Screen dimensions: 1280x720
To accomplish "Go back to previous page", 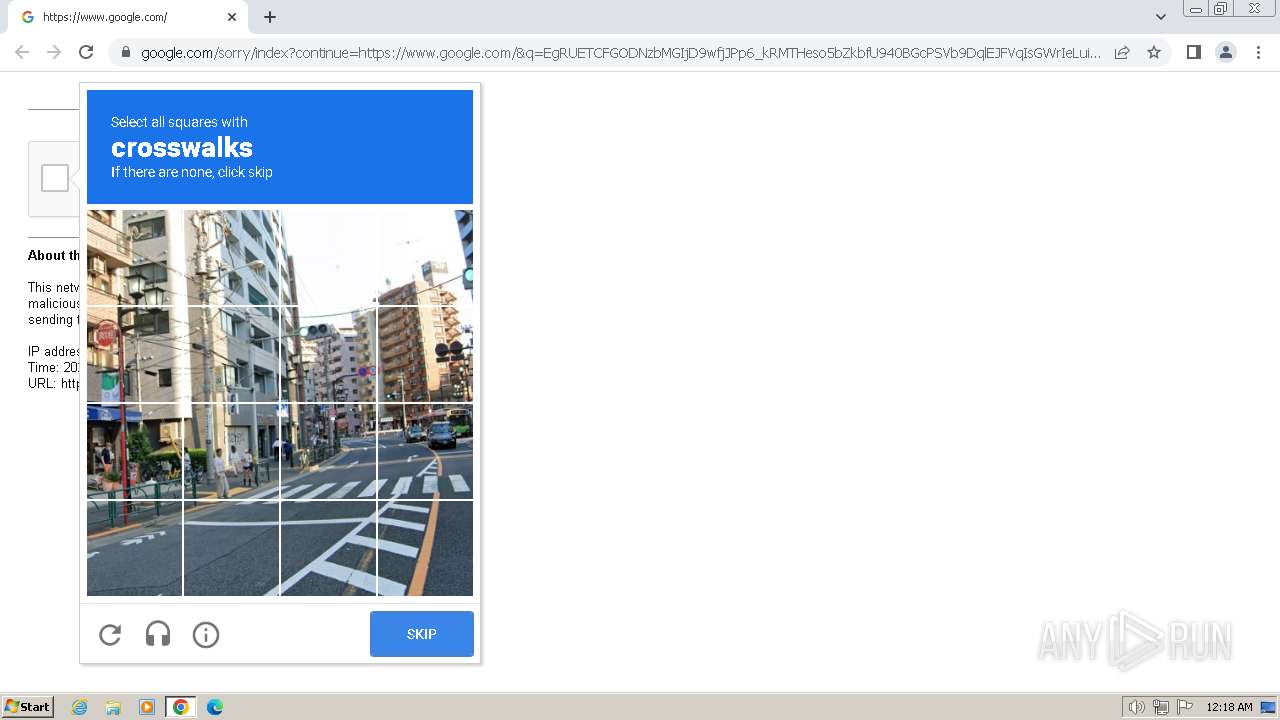I will point(22,52).
